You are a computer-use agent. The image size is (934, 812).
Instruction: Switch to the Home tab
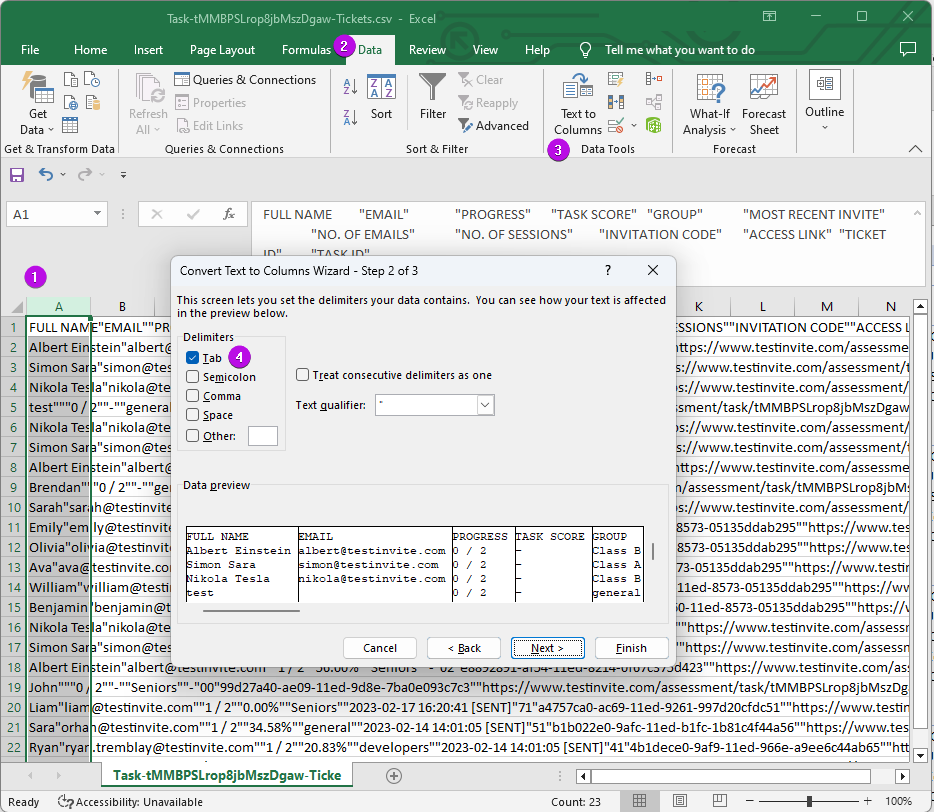point(91,50)
